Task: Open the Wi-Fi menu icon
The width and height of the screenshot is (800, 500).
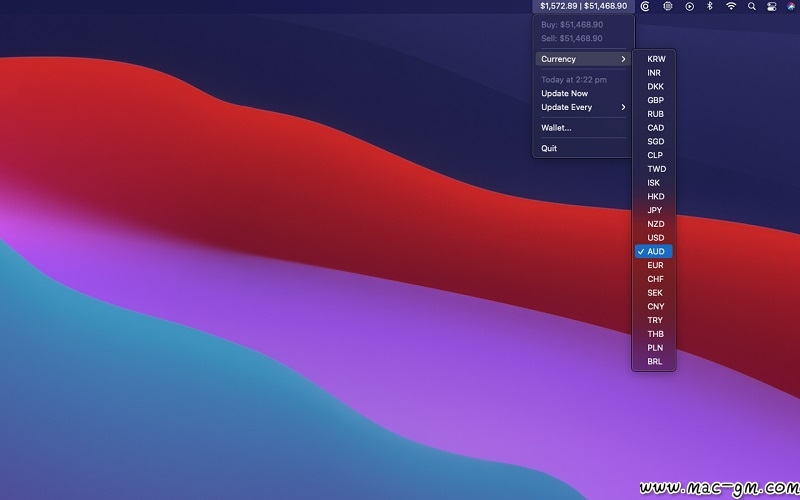Action: click(x=731, y=6)
